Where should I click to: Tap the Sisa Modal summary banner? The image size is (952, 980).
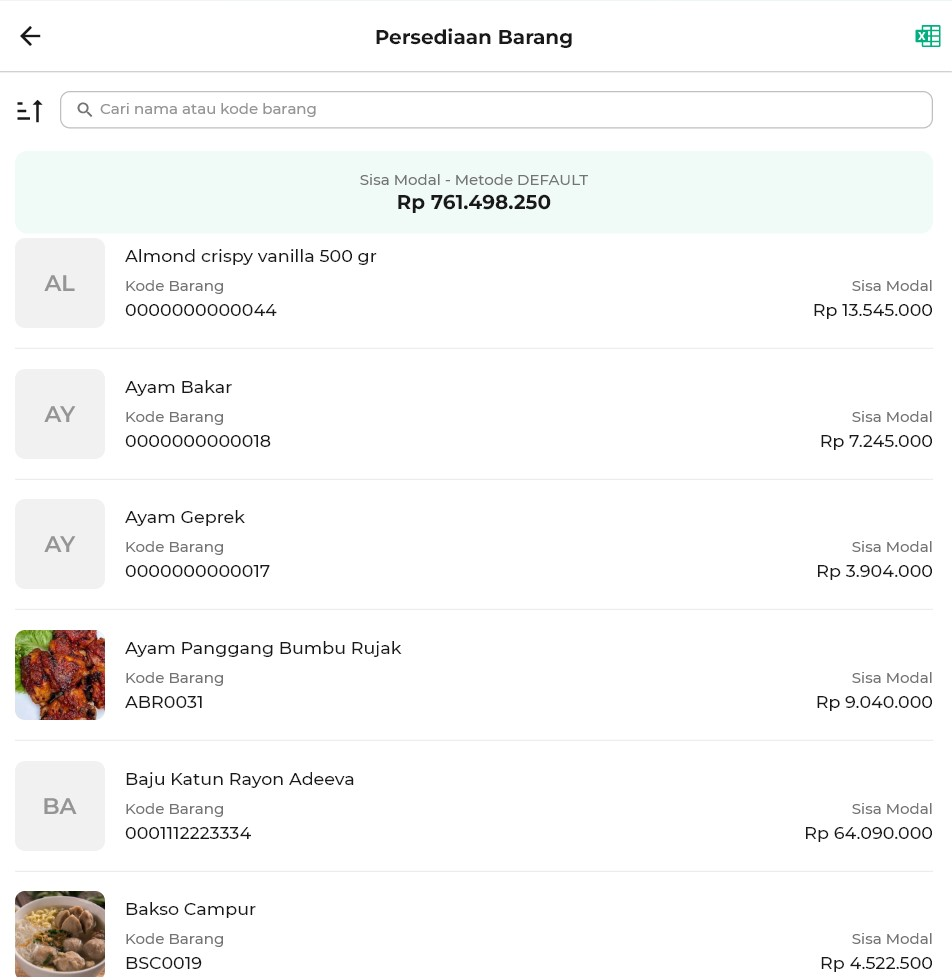[474, 192]
